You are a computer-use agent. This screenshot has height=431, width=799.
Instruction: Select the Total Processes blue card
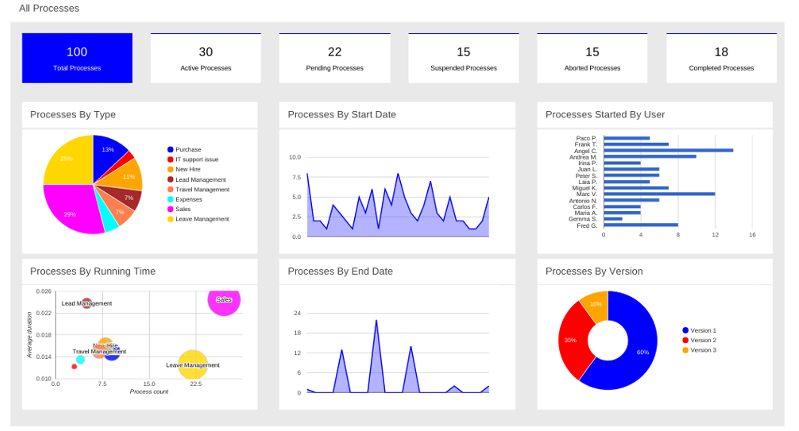click(77, 58)
